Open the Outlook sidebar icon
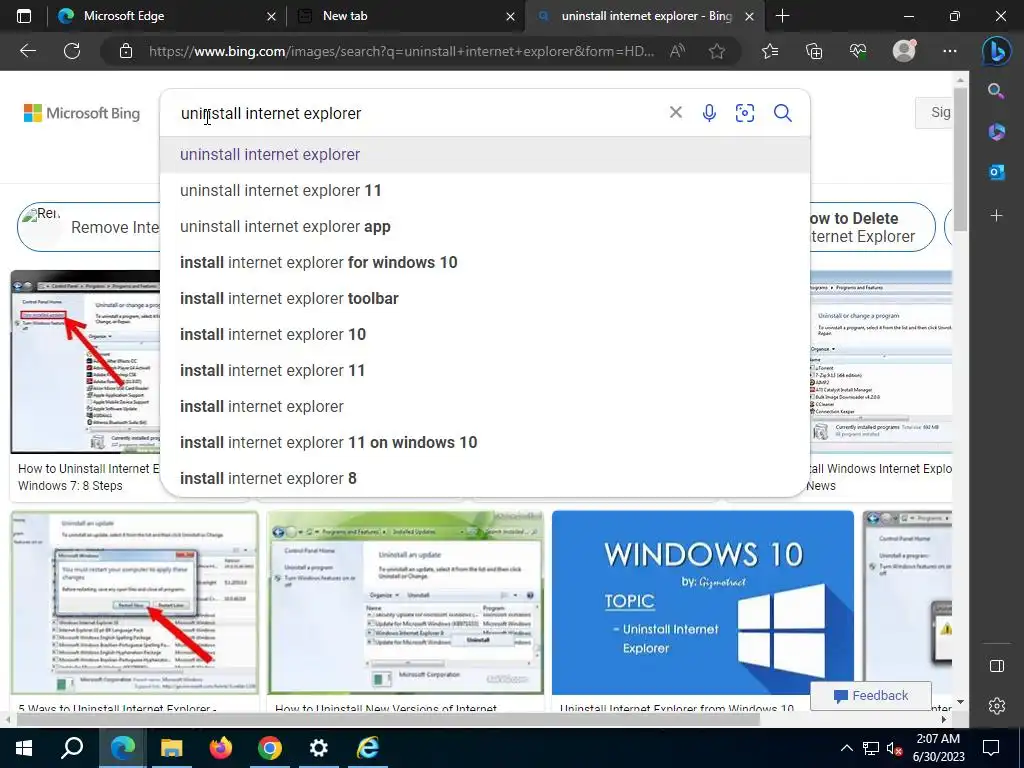 pyautogui.click(x=997, y=172)
